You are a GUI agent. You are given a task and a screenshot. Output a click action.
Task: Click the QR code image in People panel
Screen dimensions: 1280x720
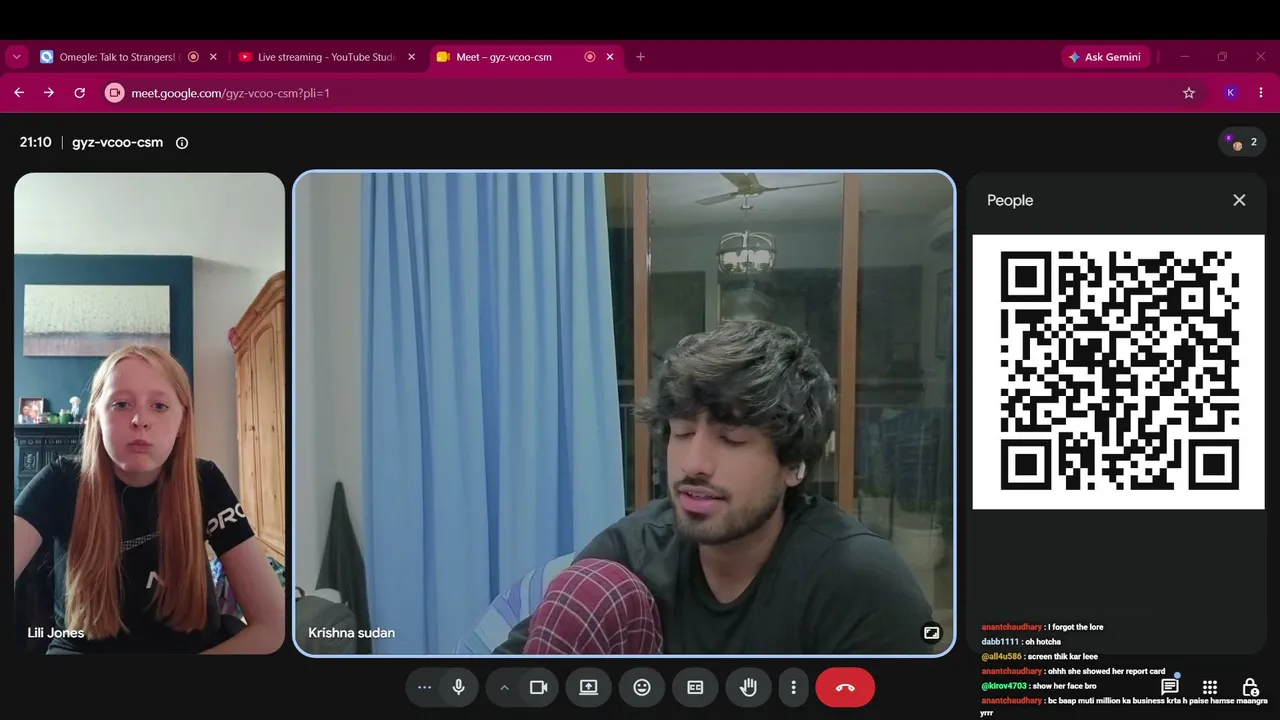click(x=1119, y=372)
